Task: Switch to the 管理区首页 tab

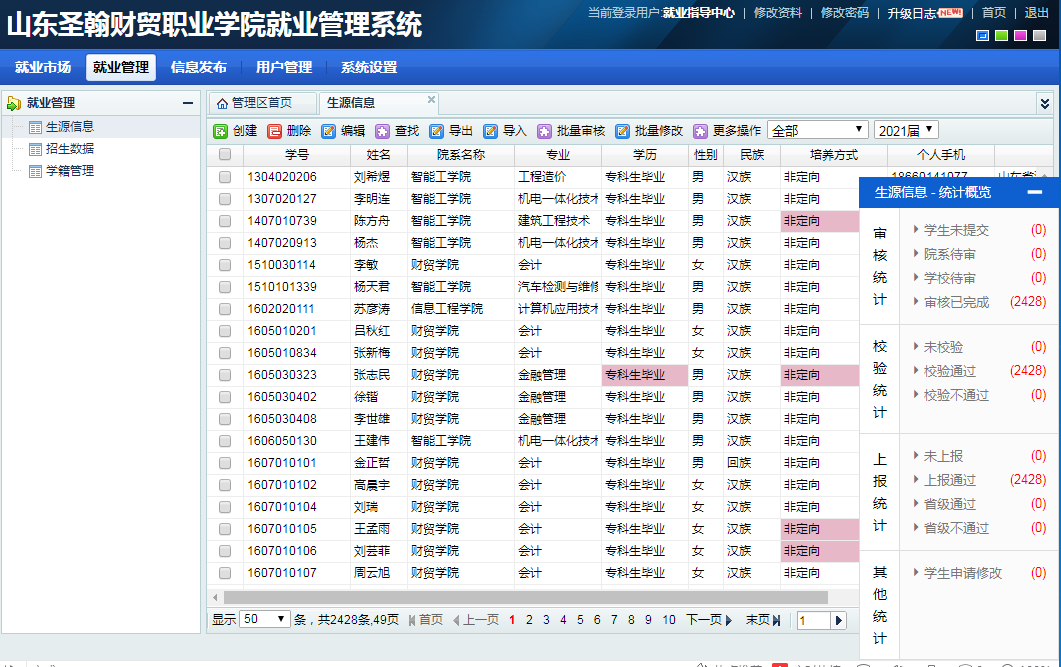Action: pyautogui.click(x=255, y=103)
